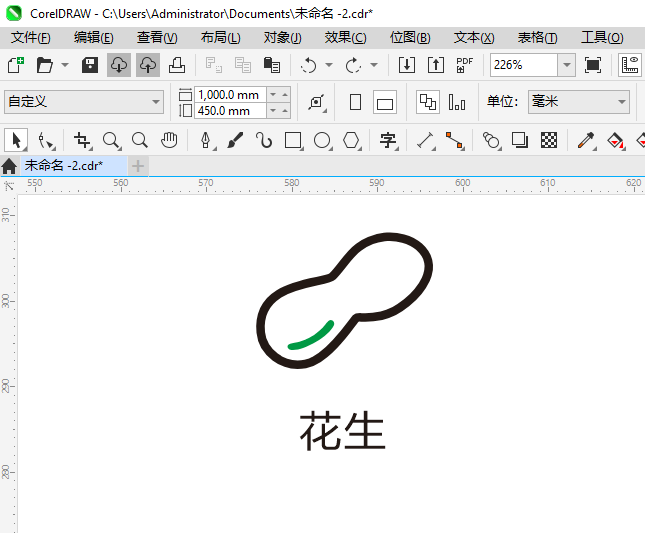Toggle rulers display

pyautogui.click(x=630, y=65)
